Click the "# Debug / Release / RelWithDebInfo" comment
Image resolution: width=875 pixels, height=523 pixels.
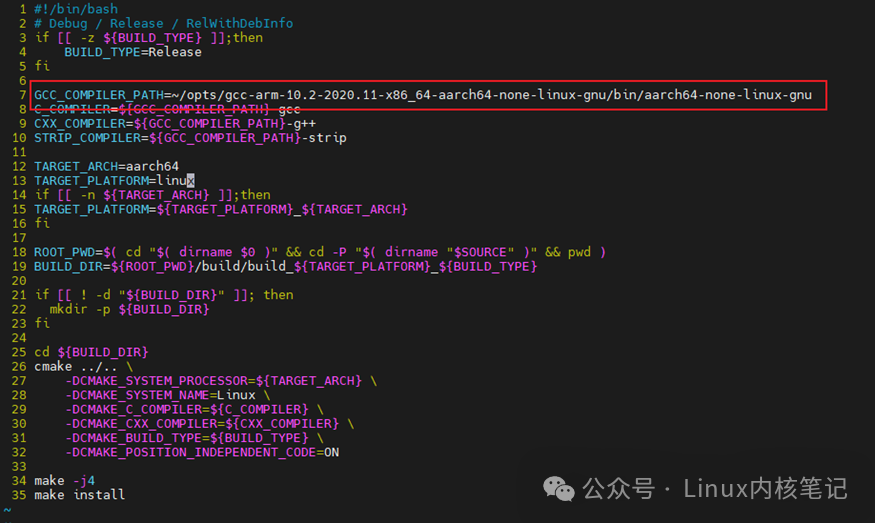coord(163,23)
